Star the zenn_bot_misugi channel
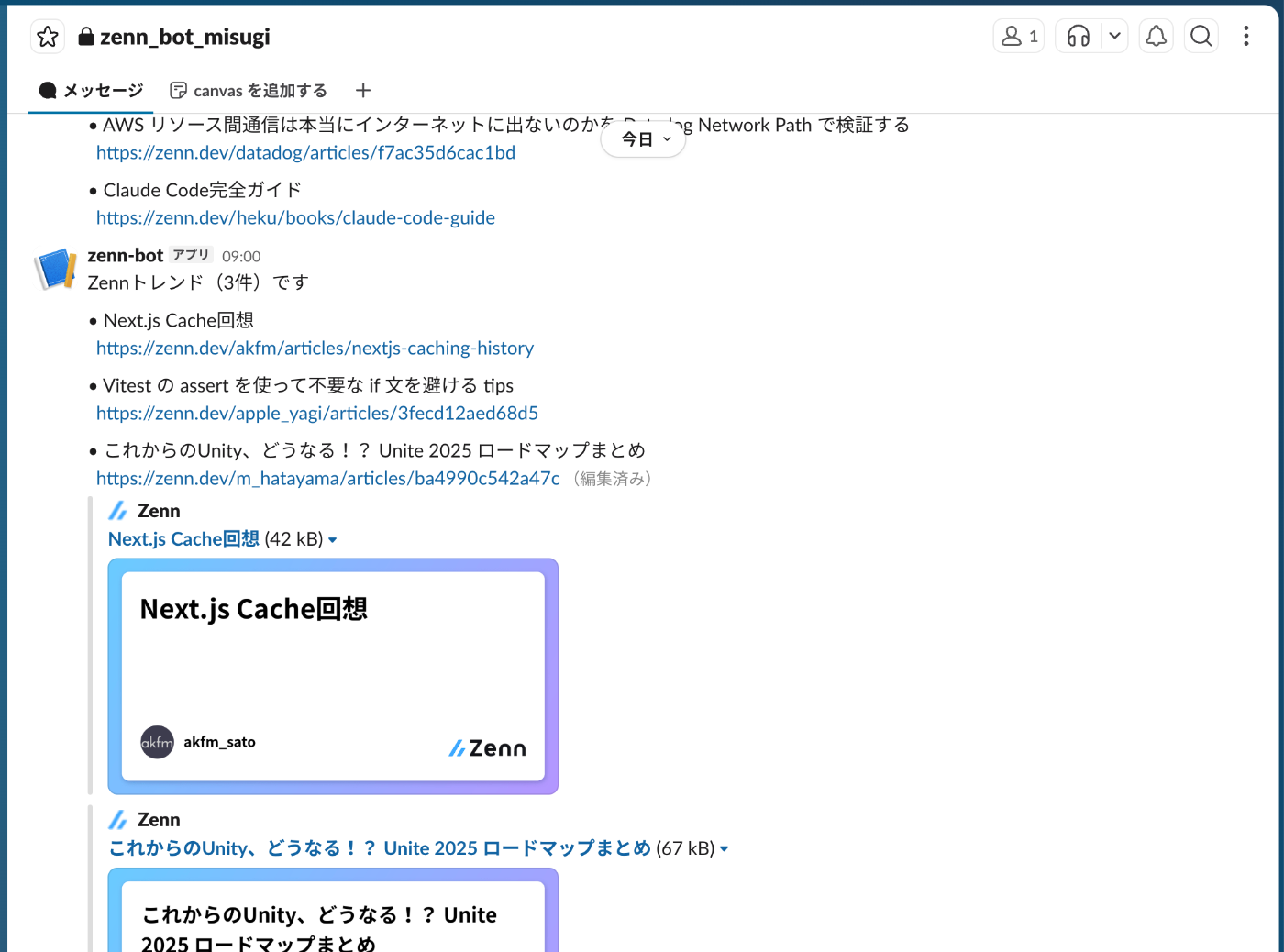The image size is (1284, 952). coord(48,37)
